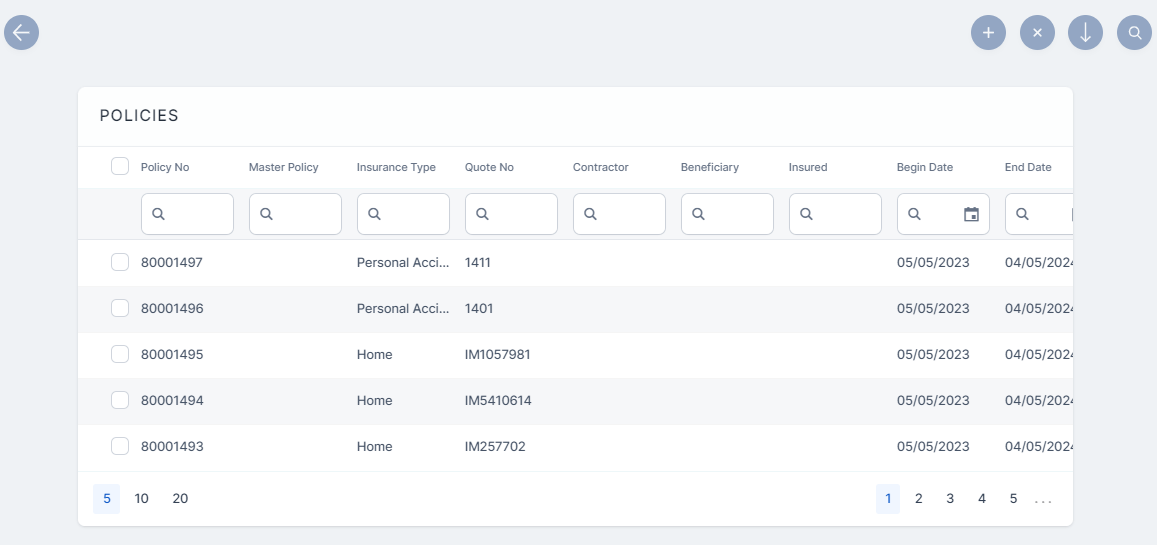Screen dimensions: 1157x545
Task: Select the checkbox for policy 80001494
Action: [x=120, y=400]
